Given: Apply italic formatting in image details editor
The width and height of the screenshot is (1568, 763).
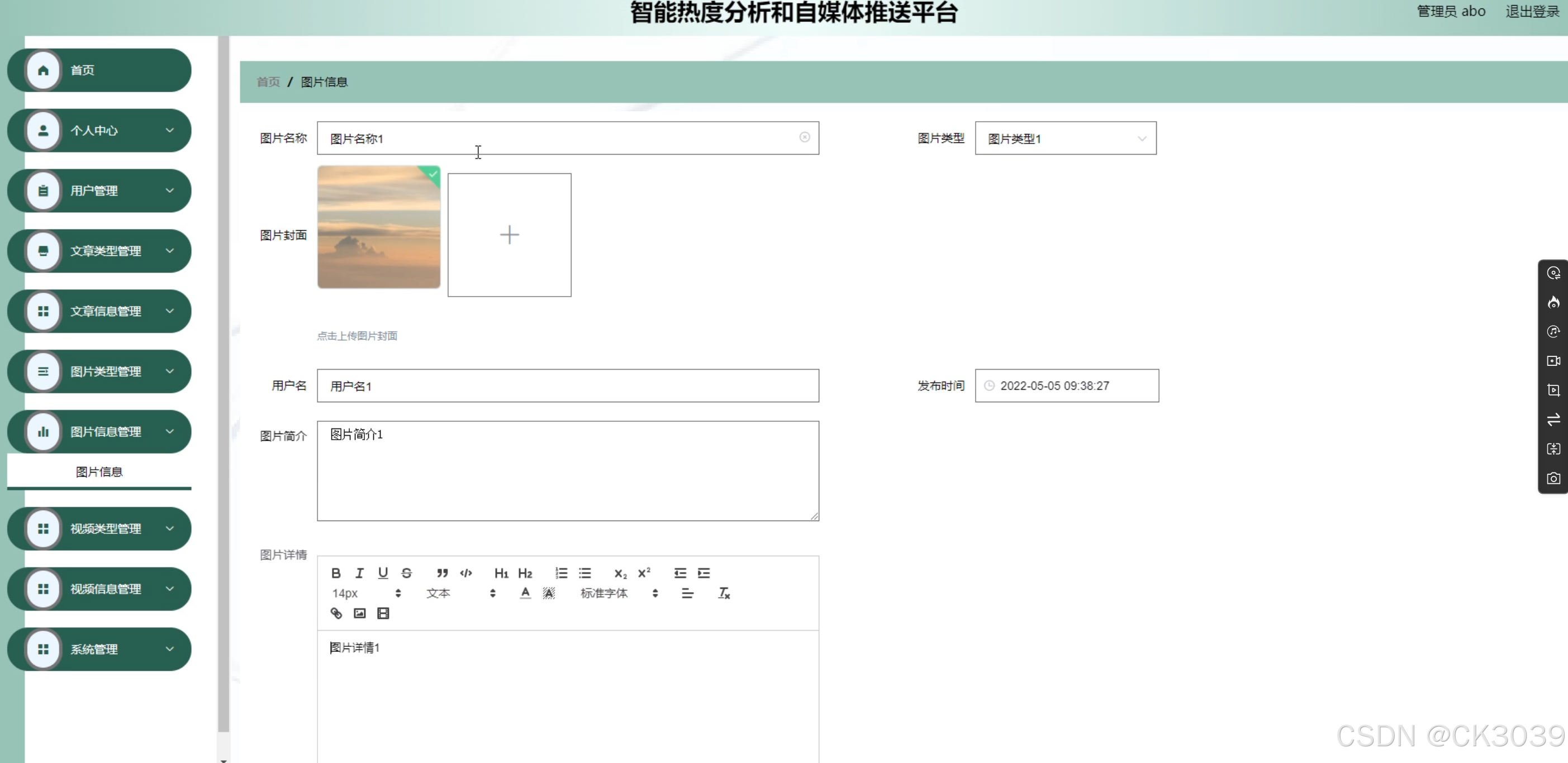Looking at the screenshot, I should [359, 573].
